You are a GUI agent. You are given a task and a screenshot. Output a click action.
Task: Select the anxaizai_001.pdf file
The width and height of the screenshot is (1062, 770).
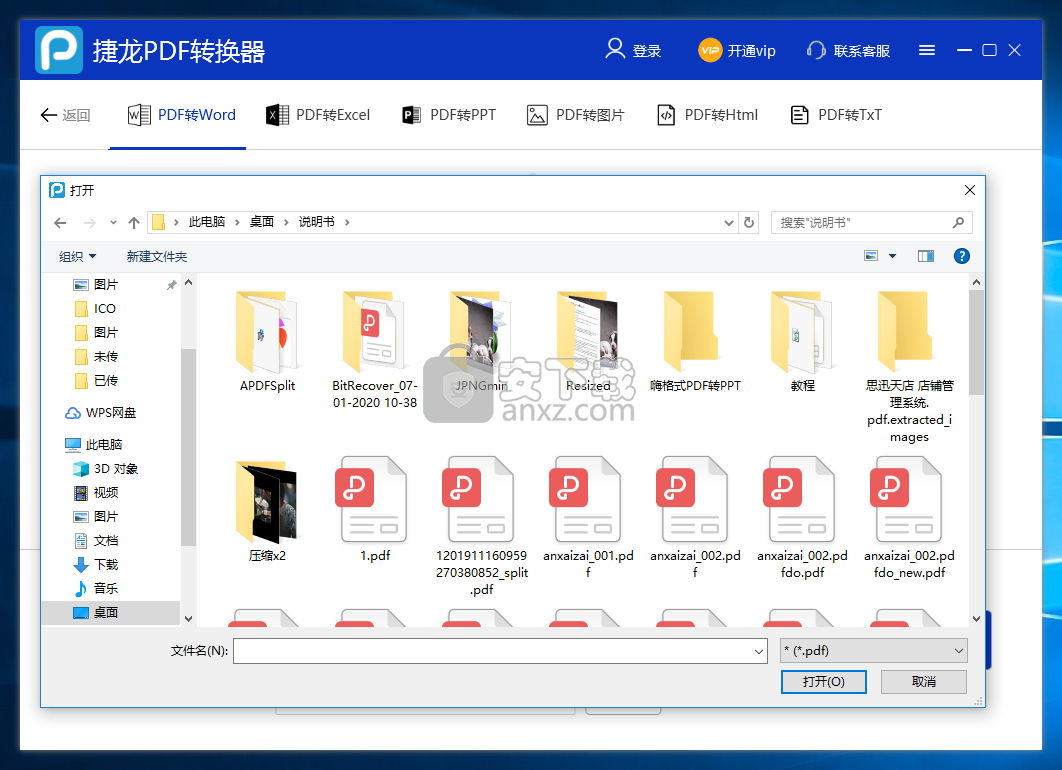(588, 518)
